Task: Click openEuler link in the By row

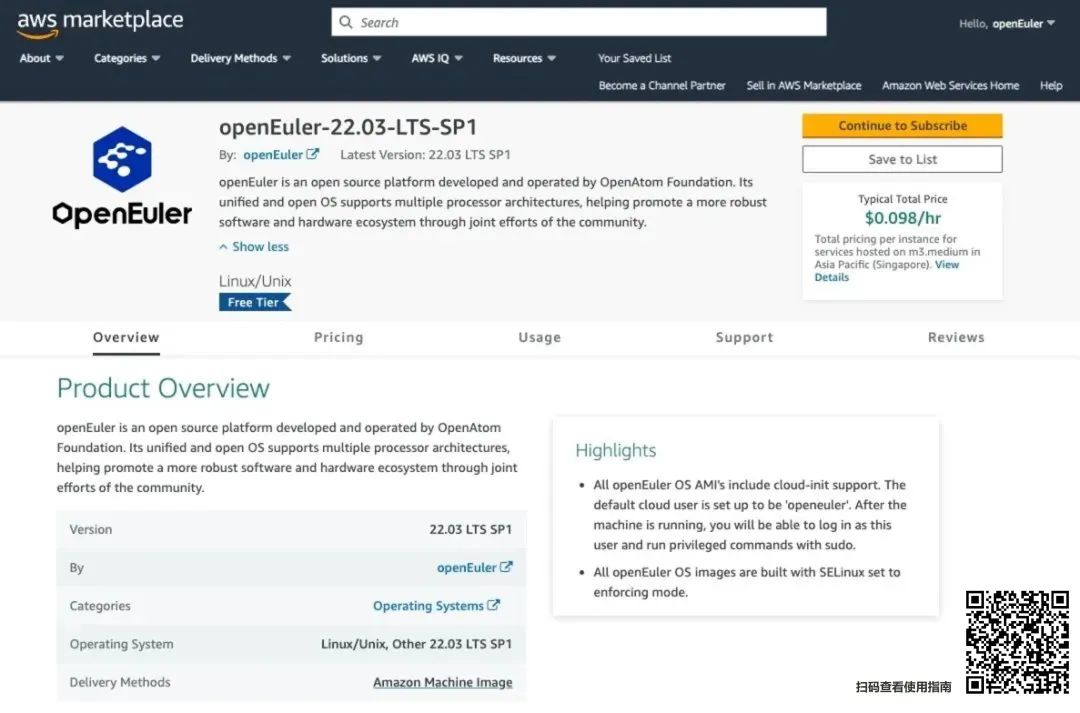Action: point(466,568)
